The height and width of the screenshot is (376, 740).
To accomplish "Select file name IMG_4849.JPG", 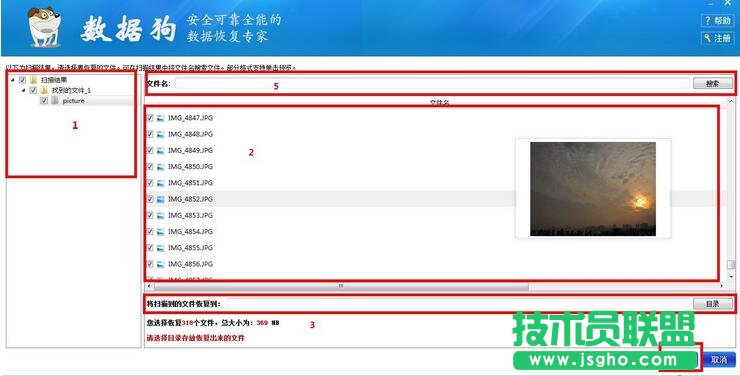I will pyautogui.click(x=190, y=150).
